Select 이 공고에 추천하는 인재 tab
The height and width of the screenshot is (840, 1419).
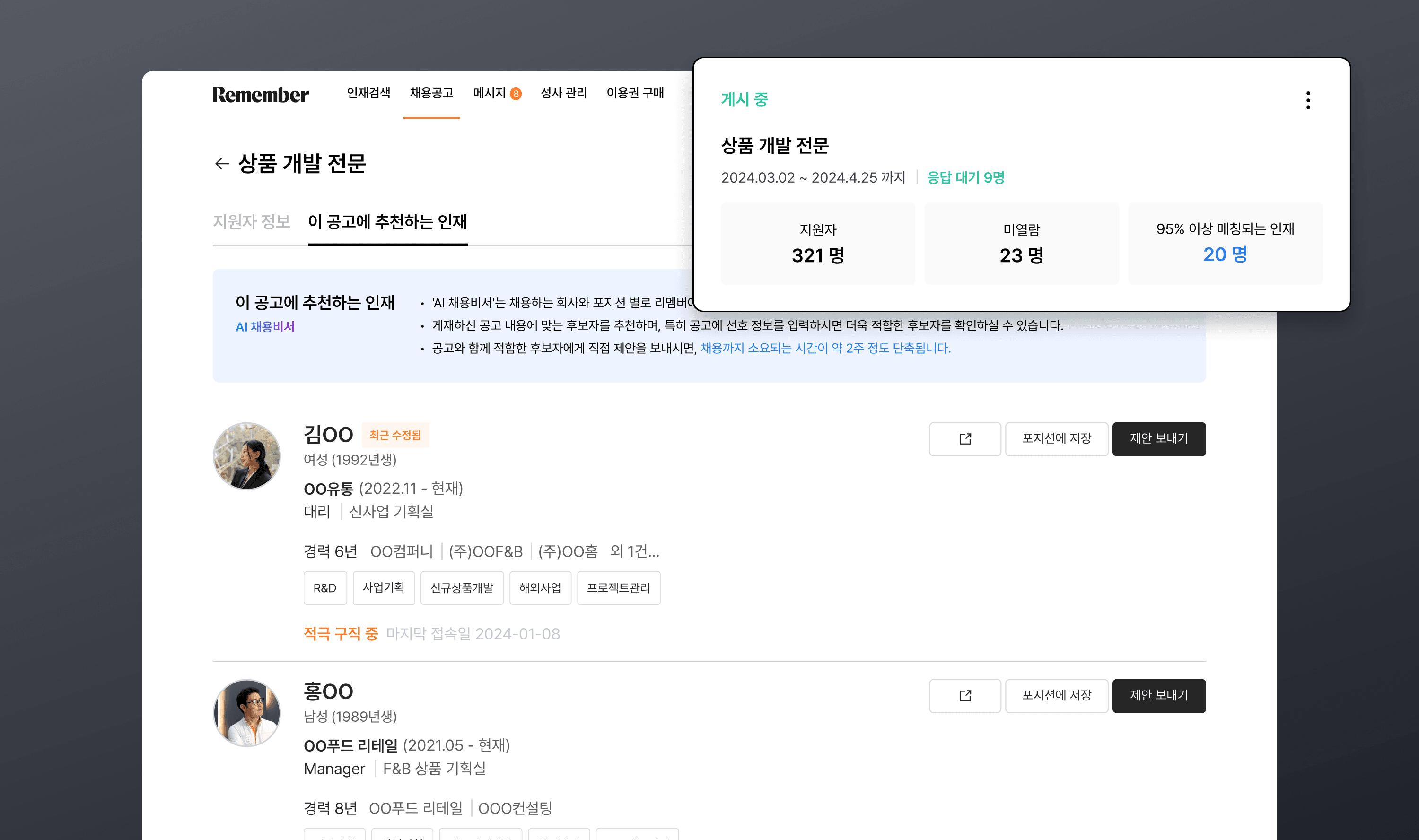(387, 221)
